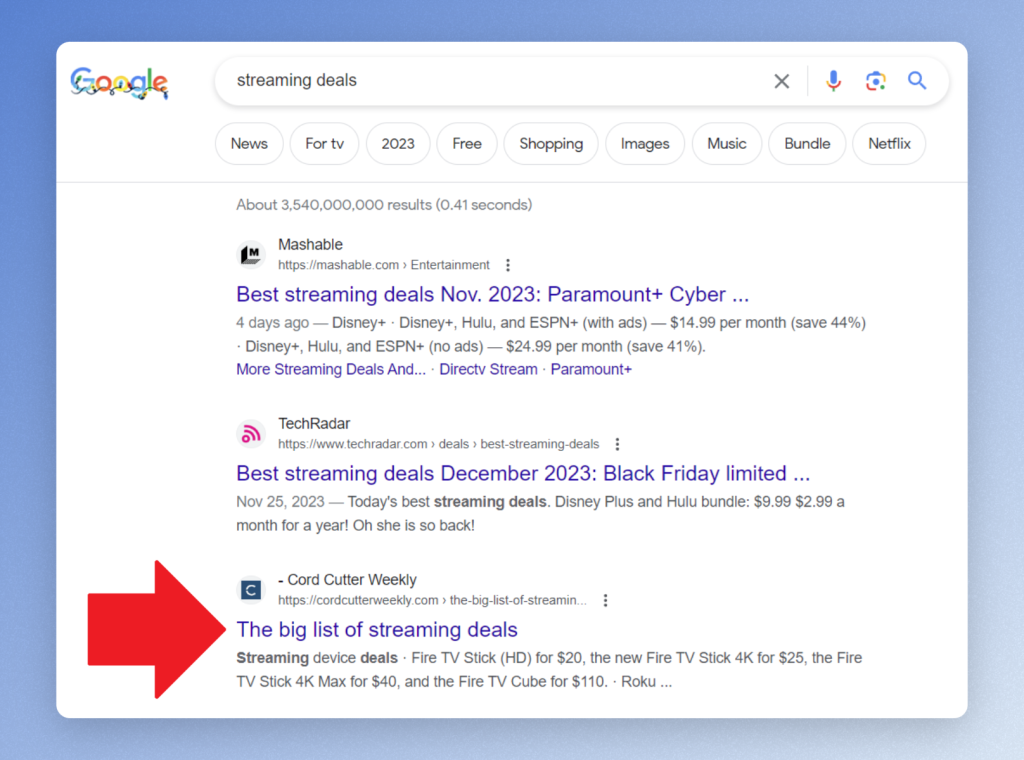The width and height of the screenshot is (1024, 760).
Task: Select the Shopping filter chip
Action: point(551,144)
